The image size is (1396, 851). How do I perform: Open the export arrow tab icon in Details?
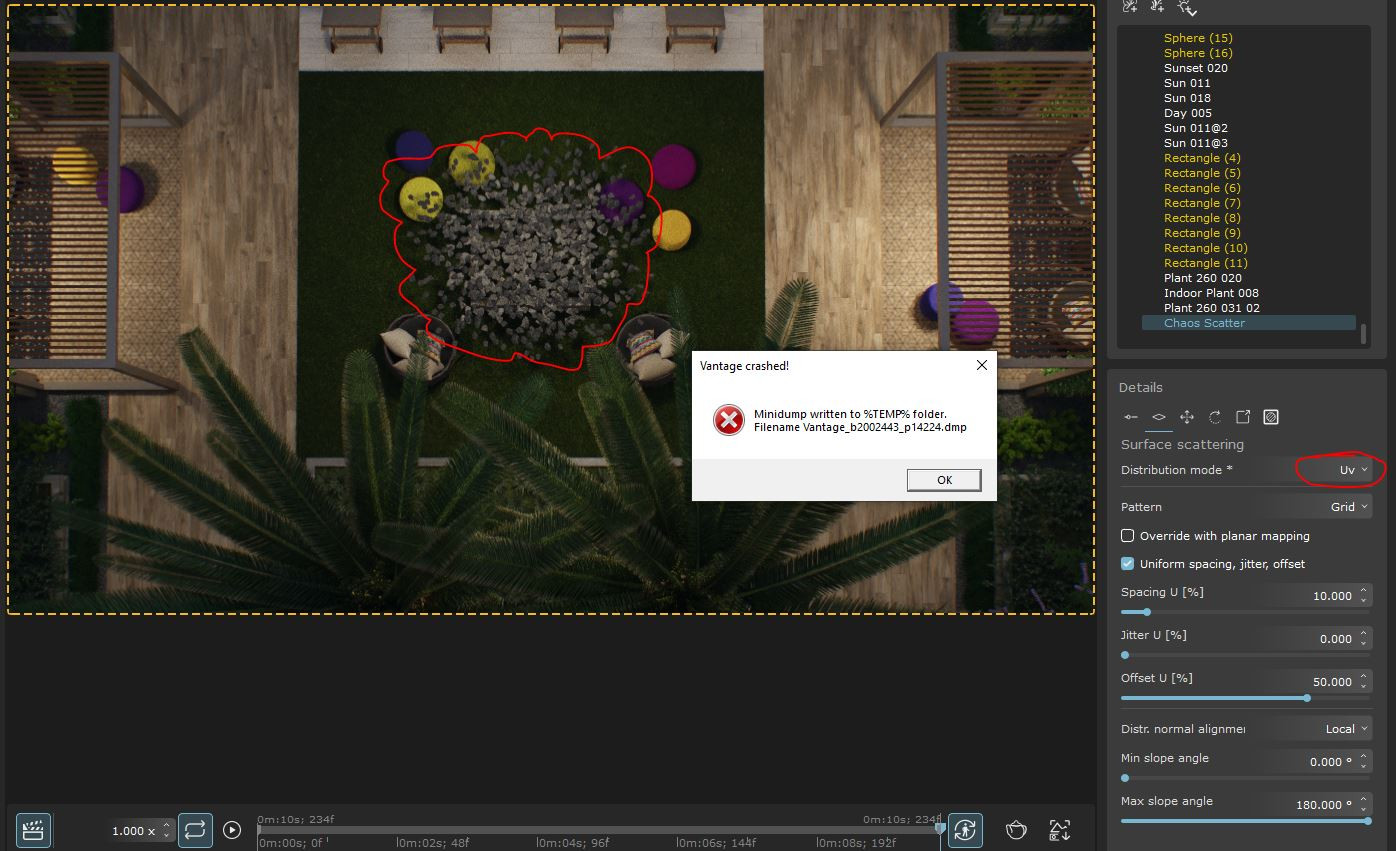[1243, 417]
